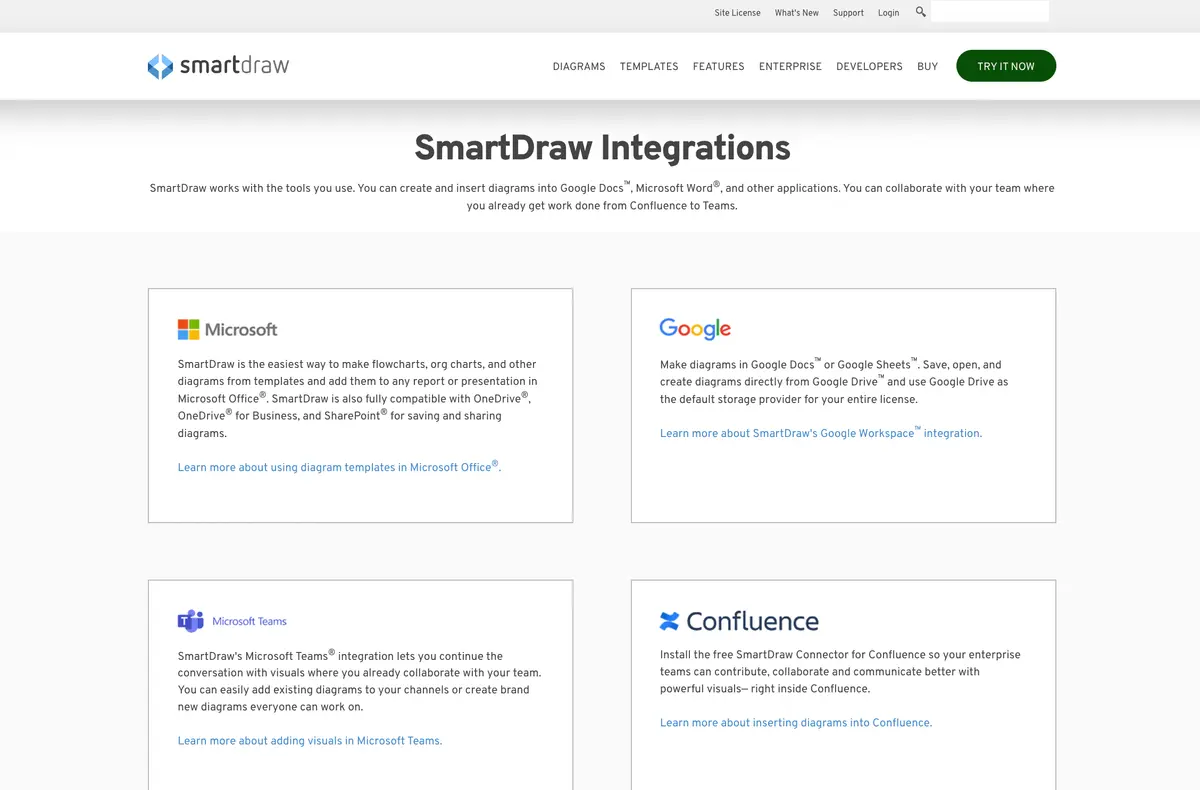Click the search magnifier icon

[x=921, y=12]
